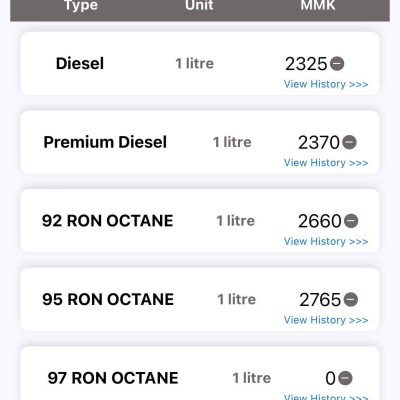Click the minus icon next to 2660
The image size is (400, 400).
(x=351, y=221)
